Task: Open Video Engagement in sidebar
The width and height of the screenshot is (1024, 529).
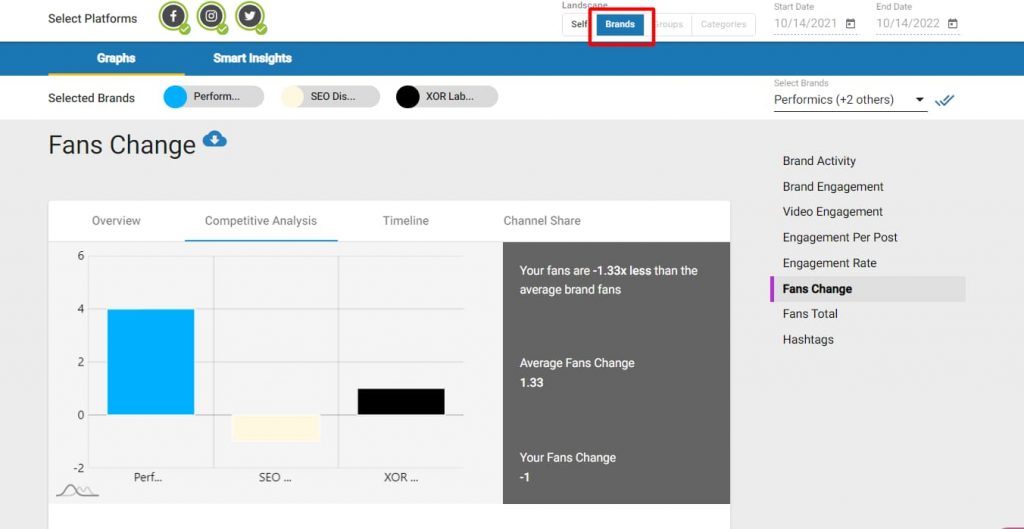Action: 833,212
